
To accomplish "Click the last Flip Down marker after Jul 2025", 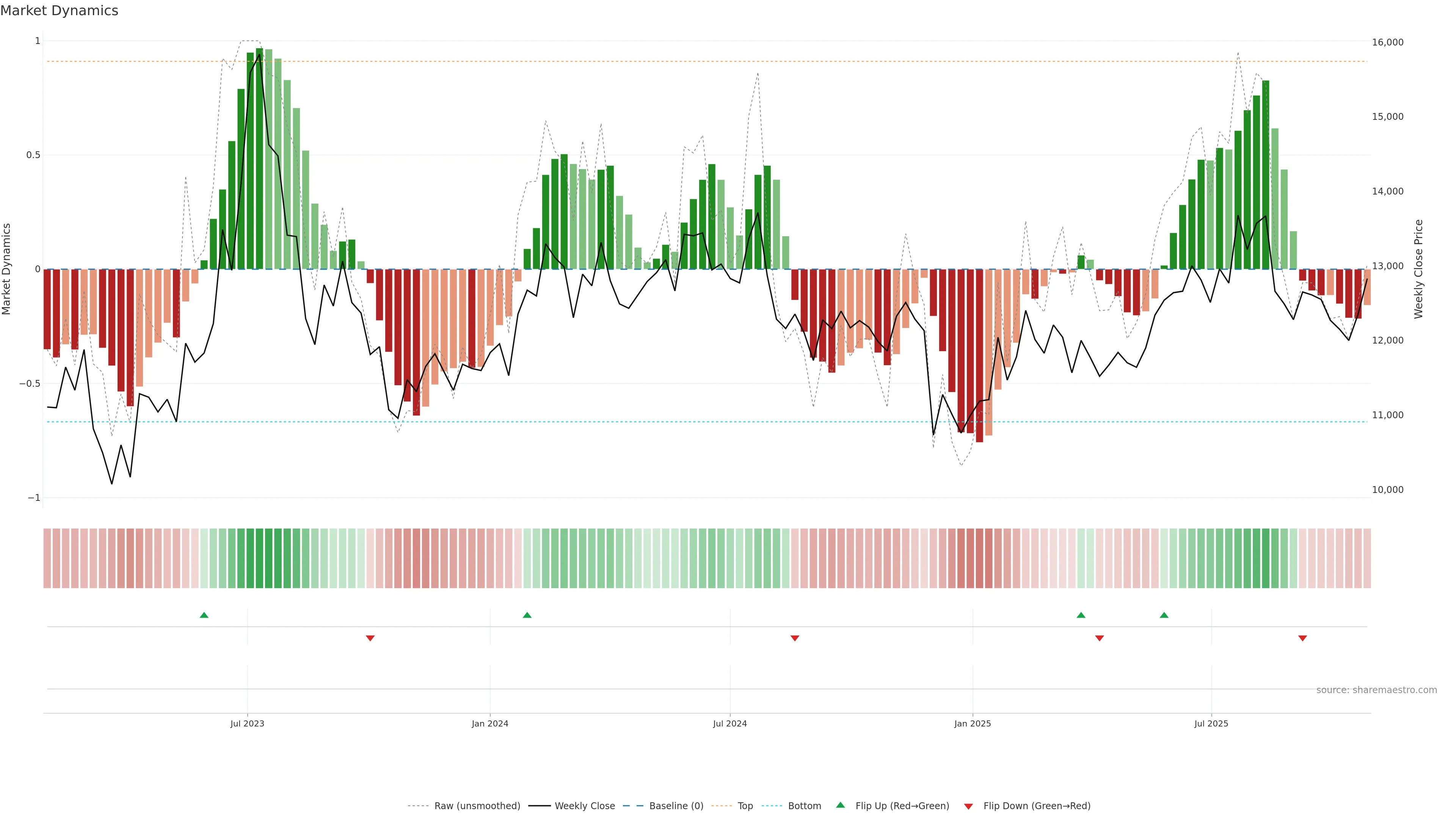I will pos(1302,638).
